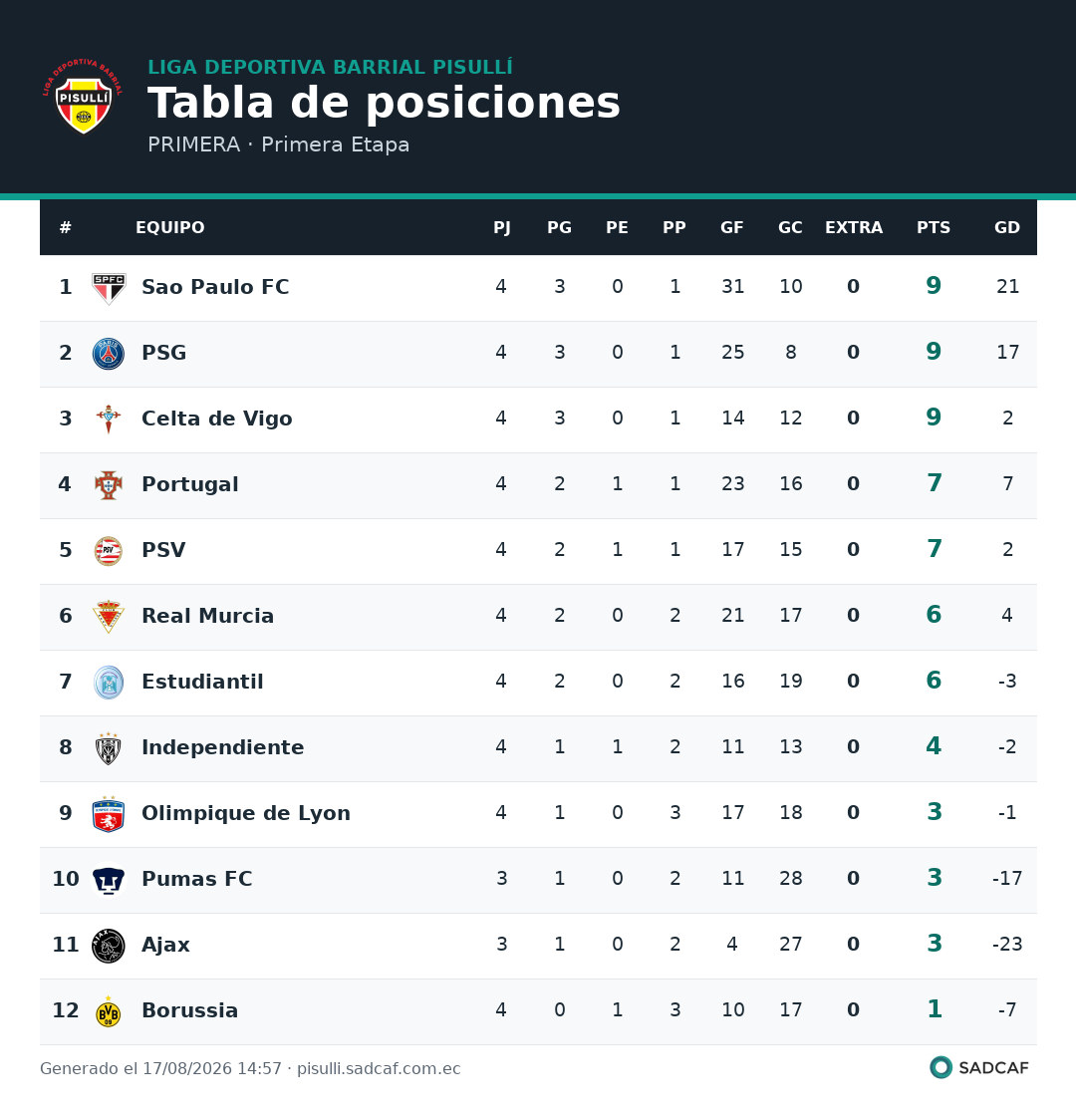Click the Borussia team name
Screen dimensions: 1076x1120
(190, 1010)
